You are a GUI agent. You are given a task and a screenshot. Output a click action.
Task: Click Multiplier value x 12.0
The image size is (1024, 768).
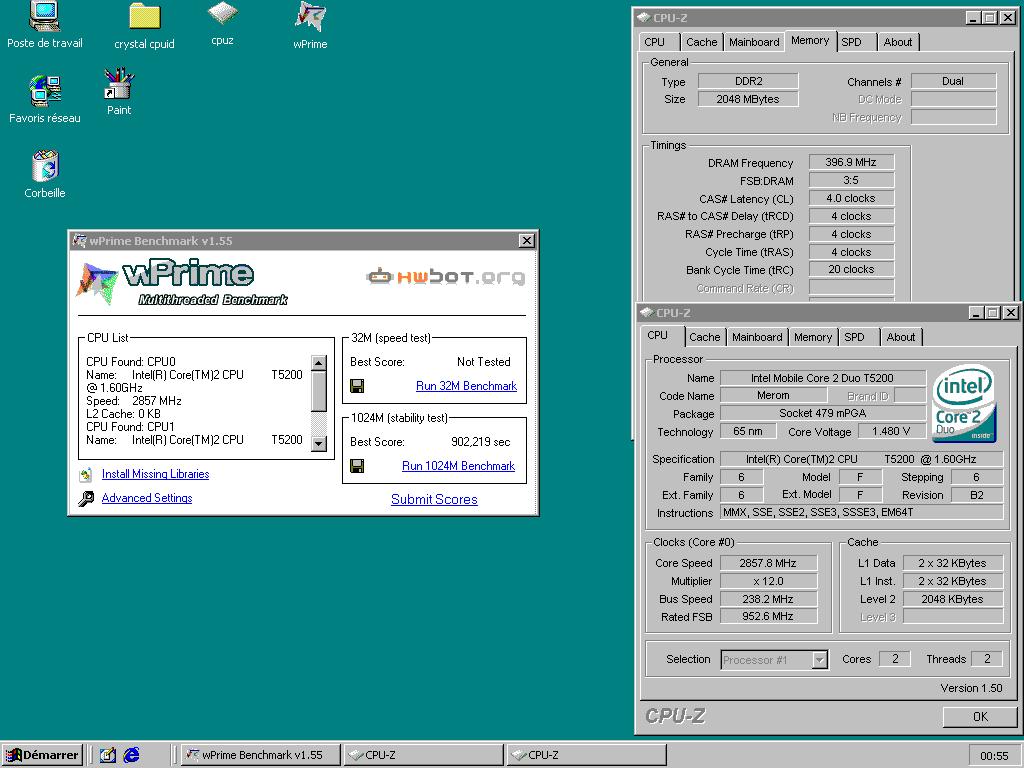tap(768, 581)
